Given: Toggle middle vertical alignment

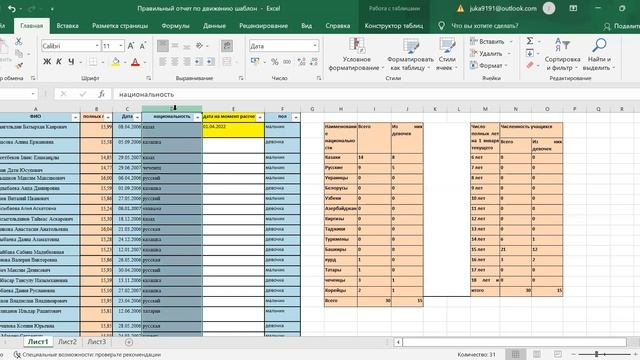Looking at the screenshot, I should point(175,46).
